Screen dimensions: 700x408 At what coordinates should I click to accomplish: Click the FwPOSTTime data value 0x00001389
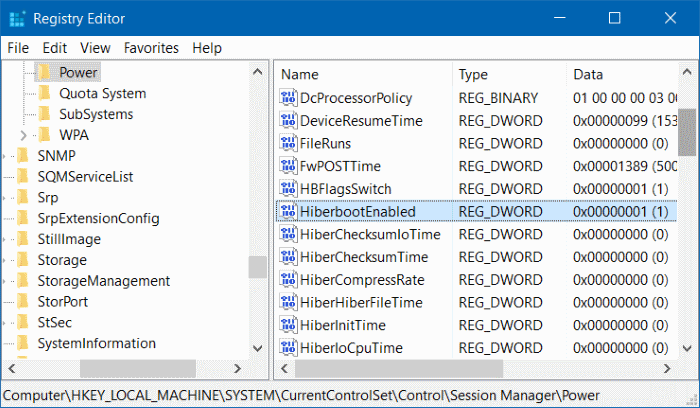[x=625, y=166]
